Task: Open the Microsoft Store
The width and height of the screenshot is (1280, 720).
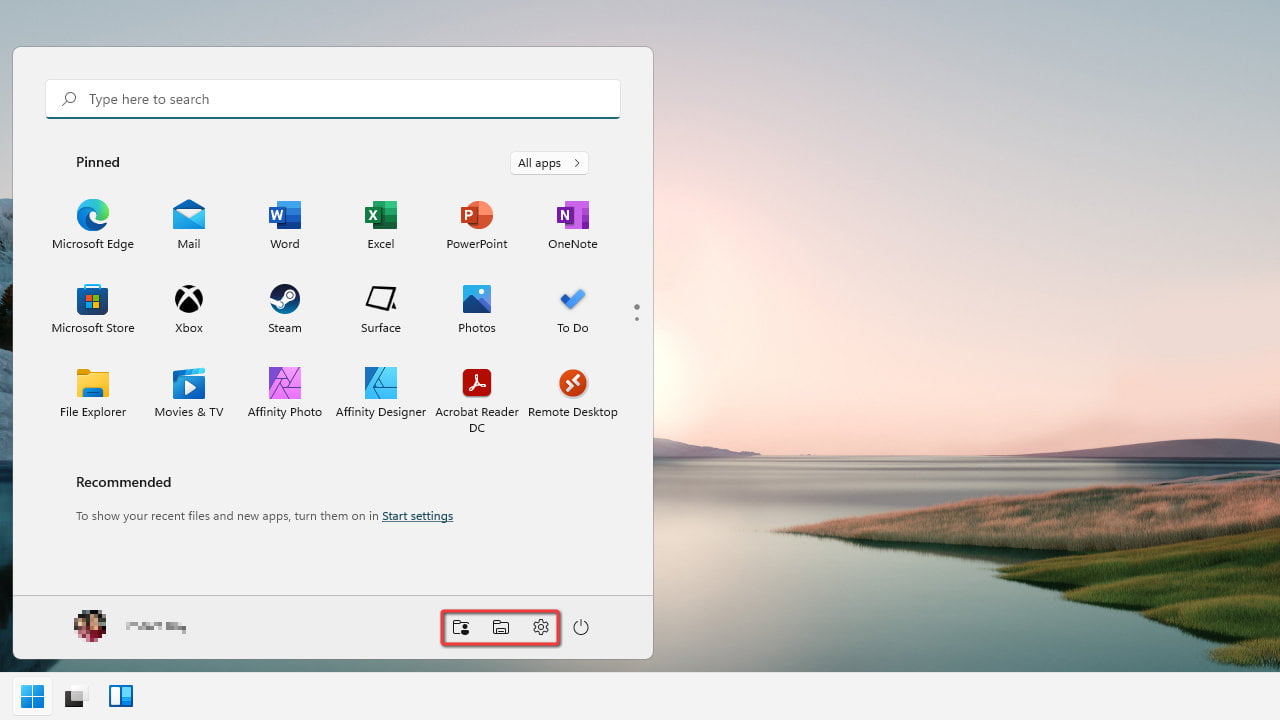Action: tap(92, 299)
